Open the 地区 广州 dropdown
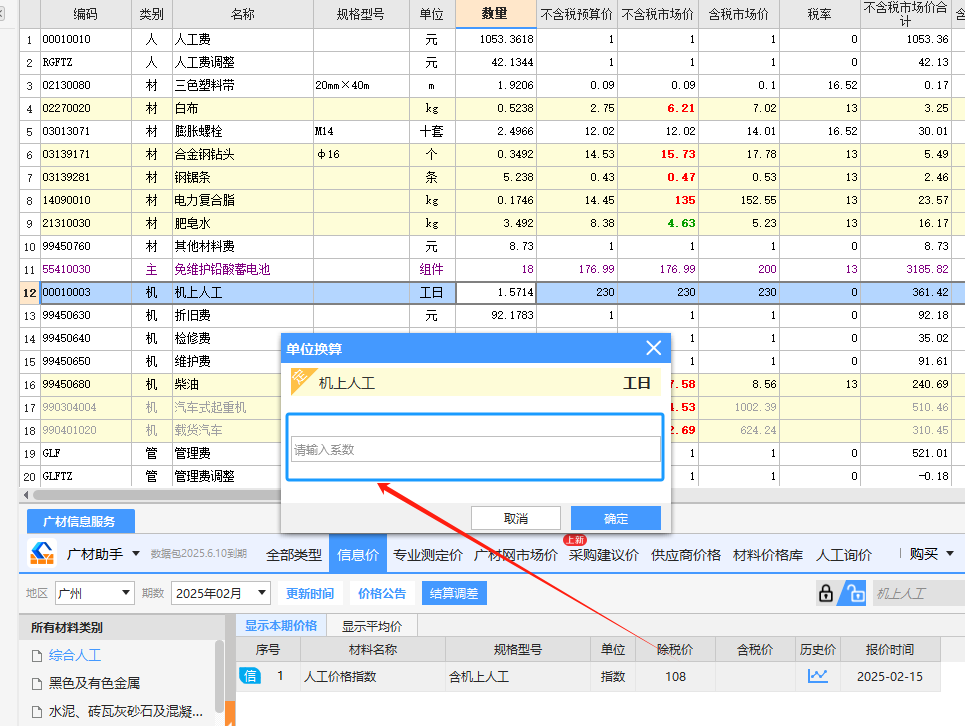Image resolution: width=965 pixels, height=726 pixels. tap(95, 593)
